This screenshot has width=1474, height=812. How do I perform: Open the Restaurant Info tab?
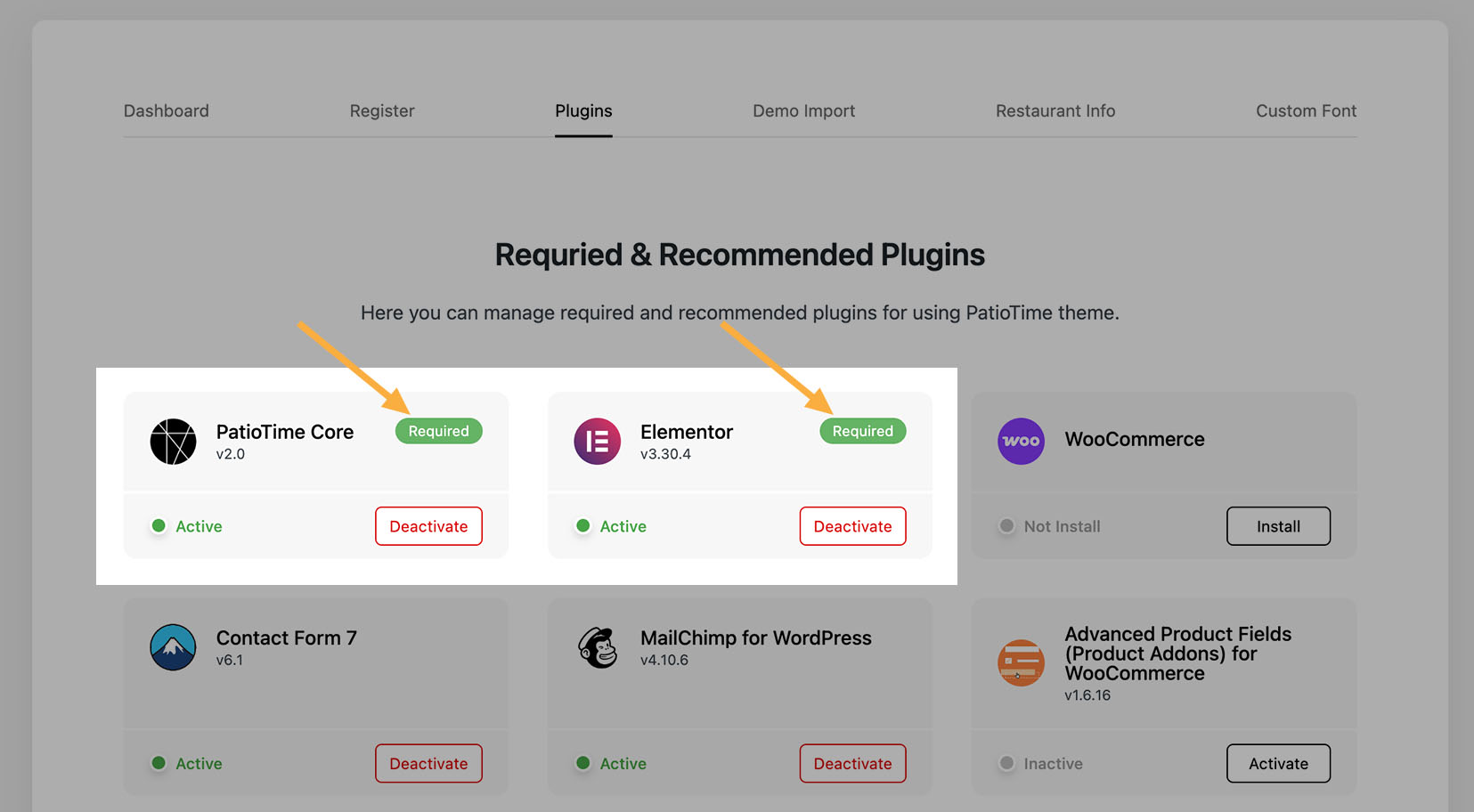point(1055,111)
